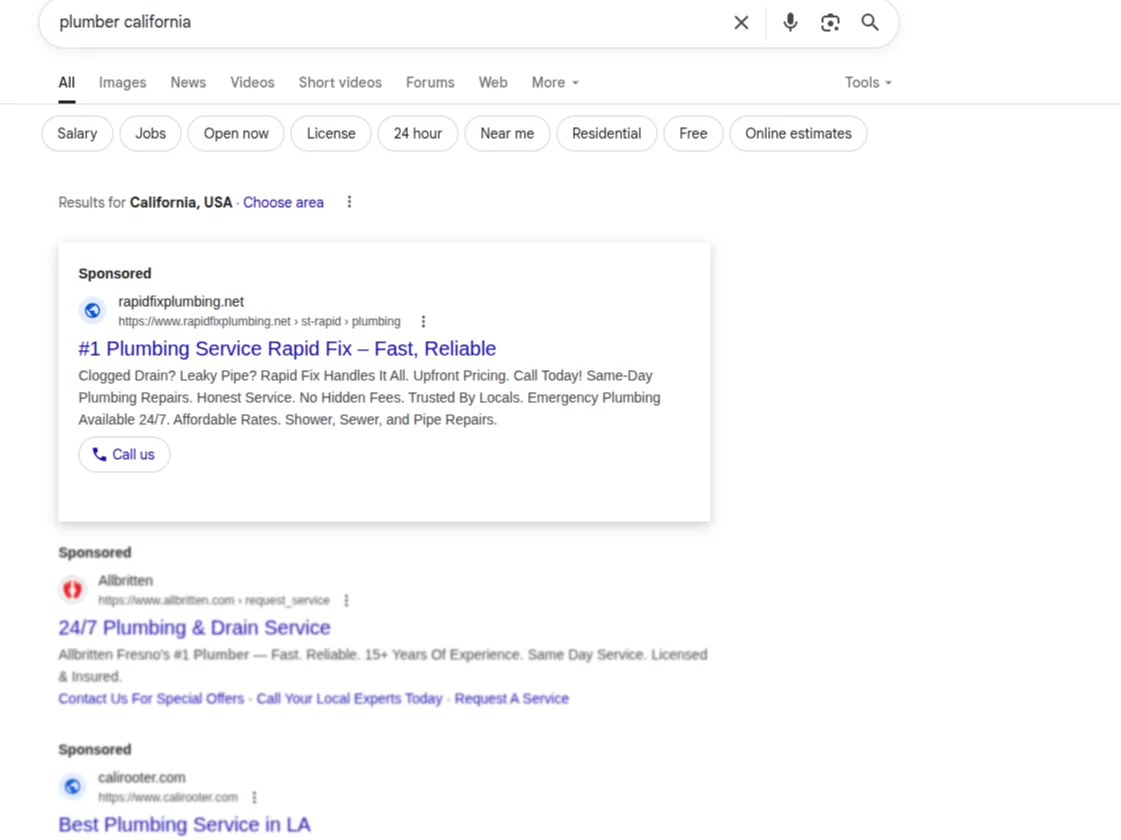This screenshot has width=1121, height=840.
Task: Expand the More dropdown
Action: point(555,83)
